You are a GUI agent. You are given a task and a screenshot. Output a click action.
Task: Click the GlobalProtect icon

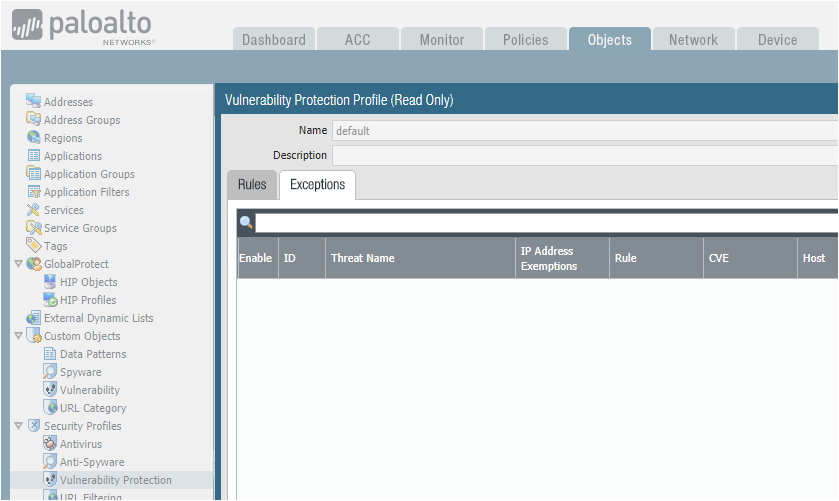(34, 263)
